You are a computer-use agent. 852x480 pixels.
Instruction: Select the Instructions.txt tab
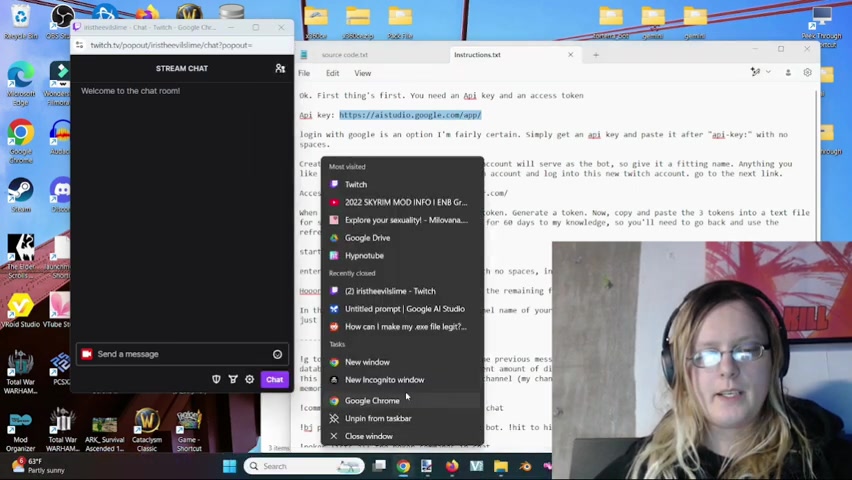[x=478, y=55]
